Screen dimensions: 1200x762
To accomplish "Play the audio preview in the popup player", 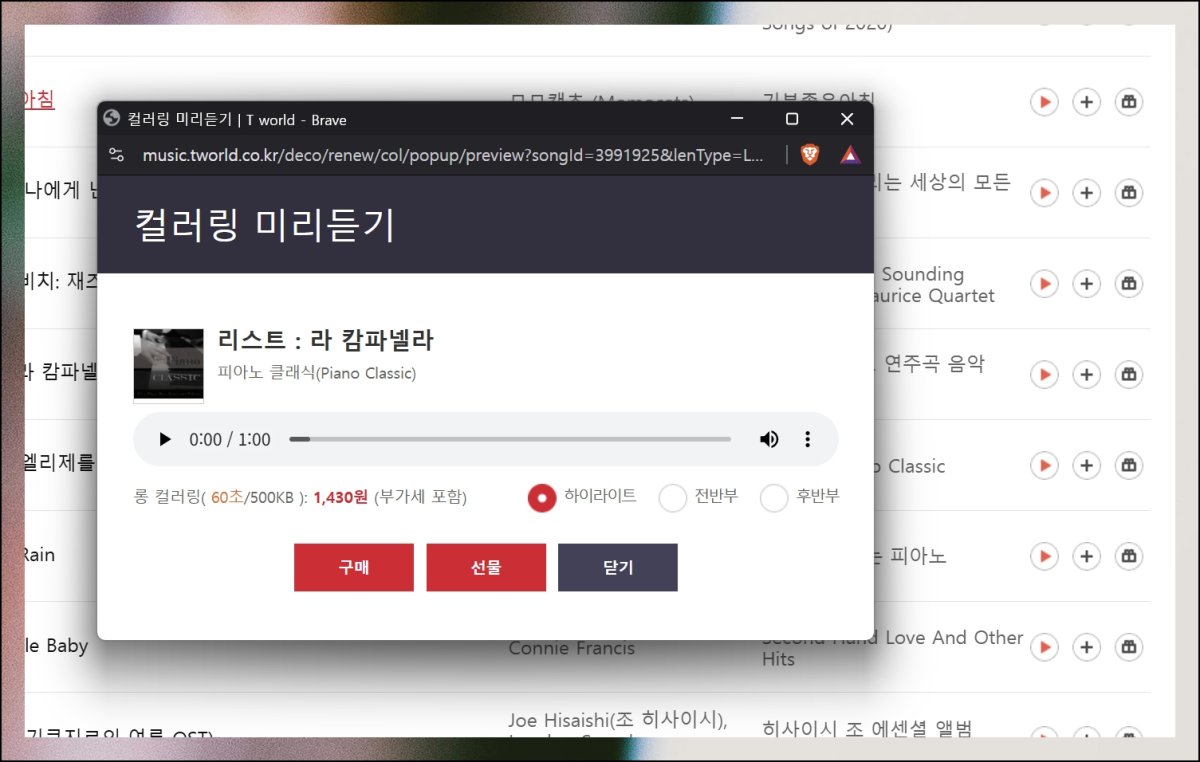I will [166, 440].
